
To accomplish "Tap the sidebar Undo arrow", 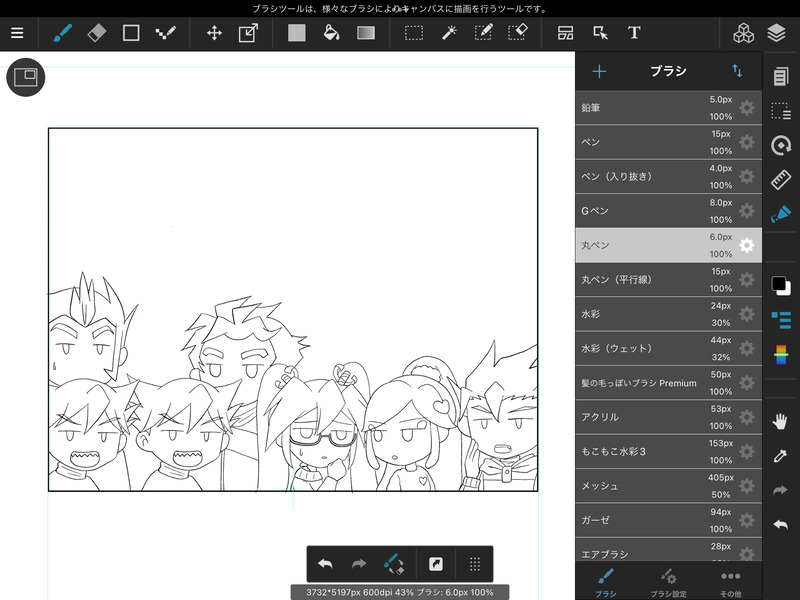I will (780, 524).
